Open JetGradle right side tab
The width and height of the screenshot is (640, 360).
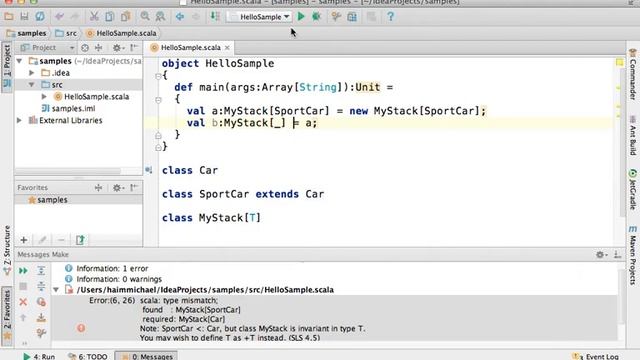pyautogui.click(x=633, y=189)
